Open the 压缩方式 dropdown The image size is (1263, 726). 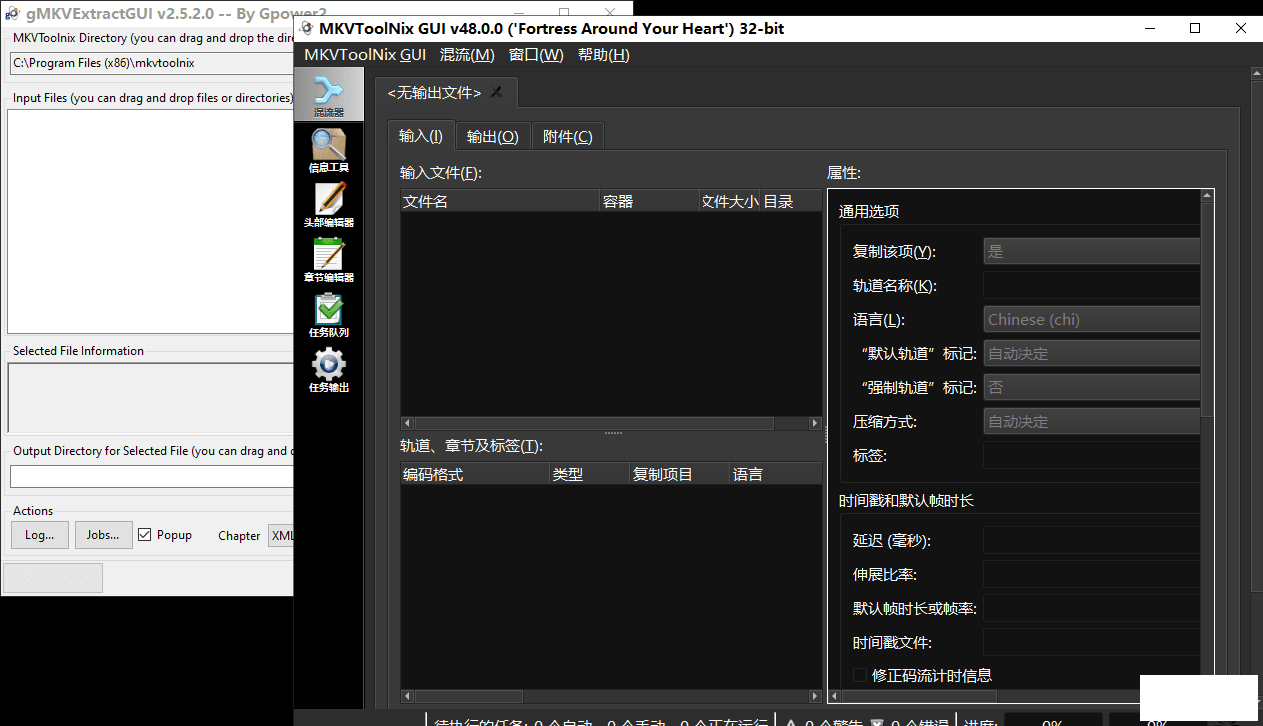(1092, 422)
